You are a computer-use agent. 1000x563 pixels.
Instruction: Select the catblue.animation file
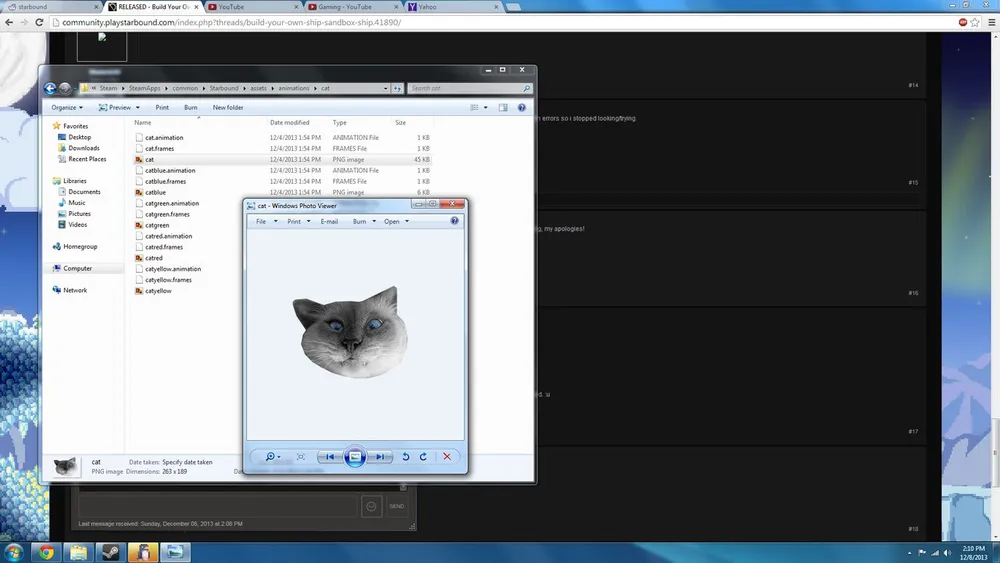pyautogui.click(x=170, y=170)
